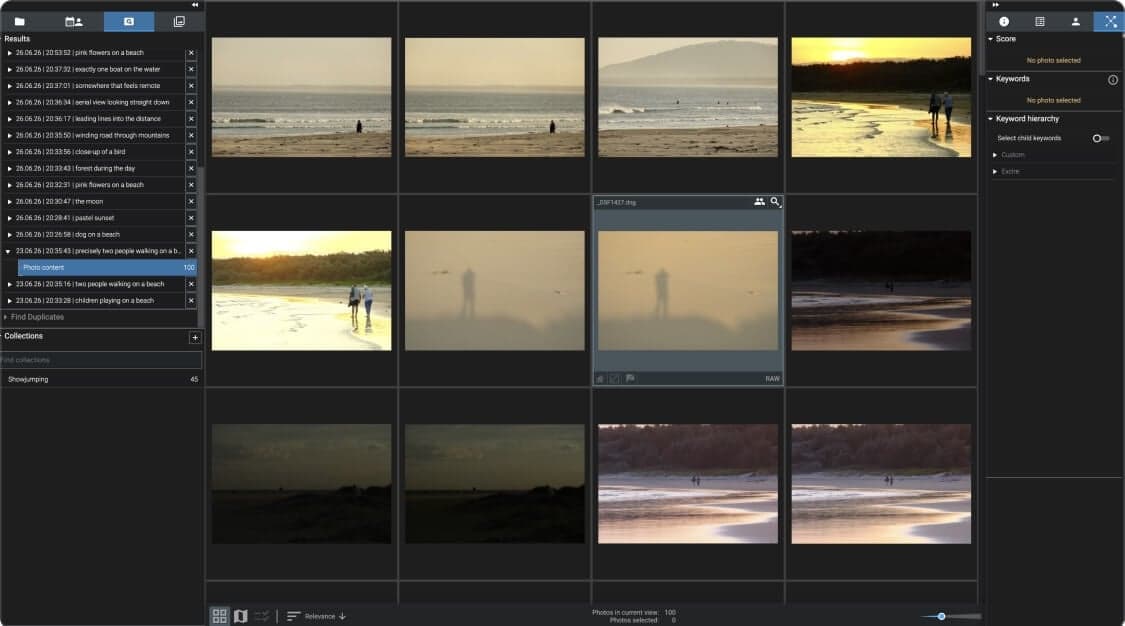
Task: Remove 'close-up of a bird' result
Action: [x=191, y=152]
